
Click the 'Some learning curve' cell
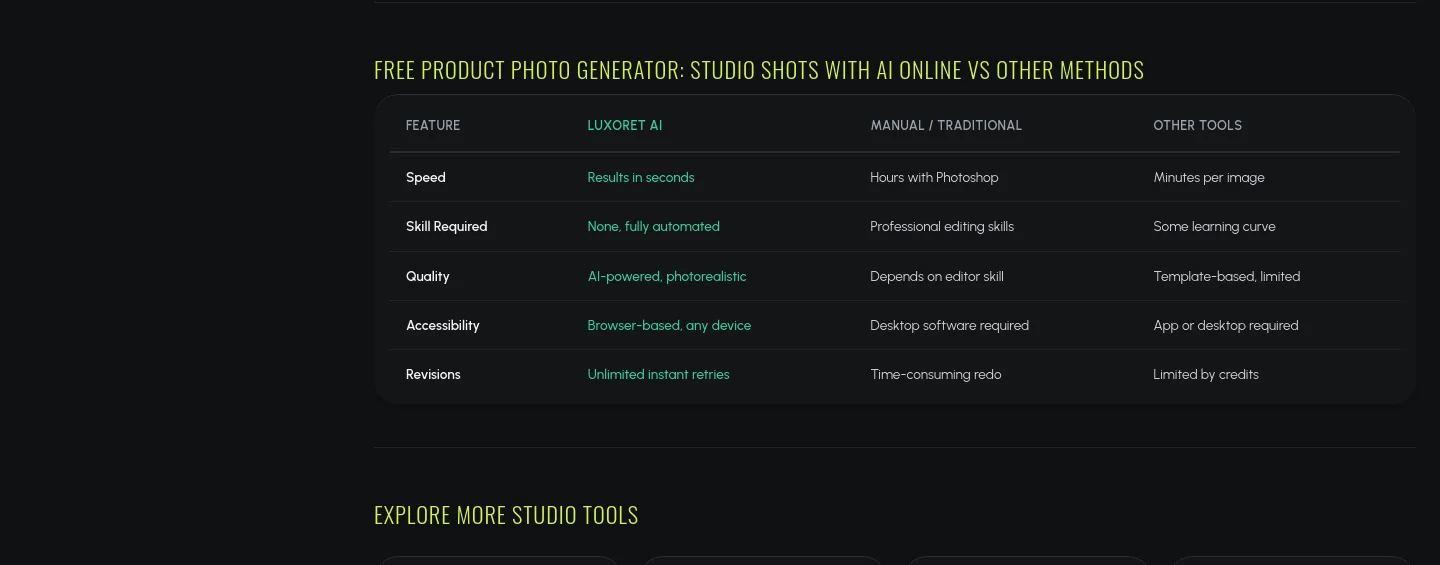tap(1214, 226)
